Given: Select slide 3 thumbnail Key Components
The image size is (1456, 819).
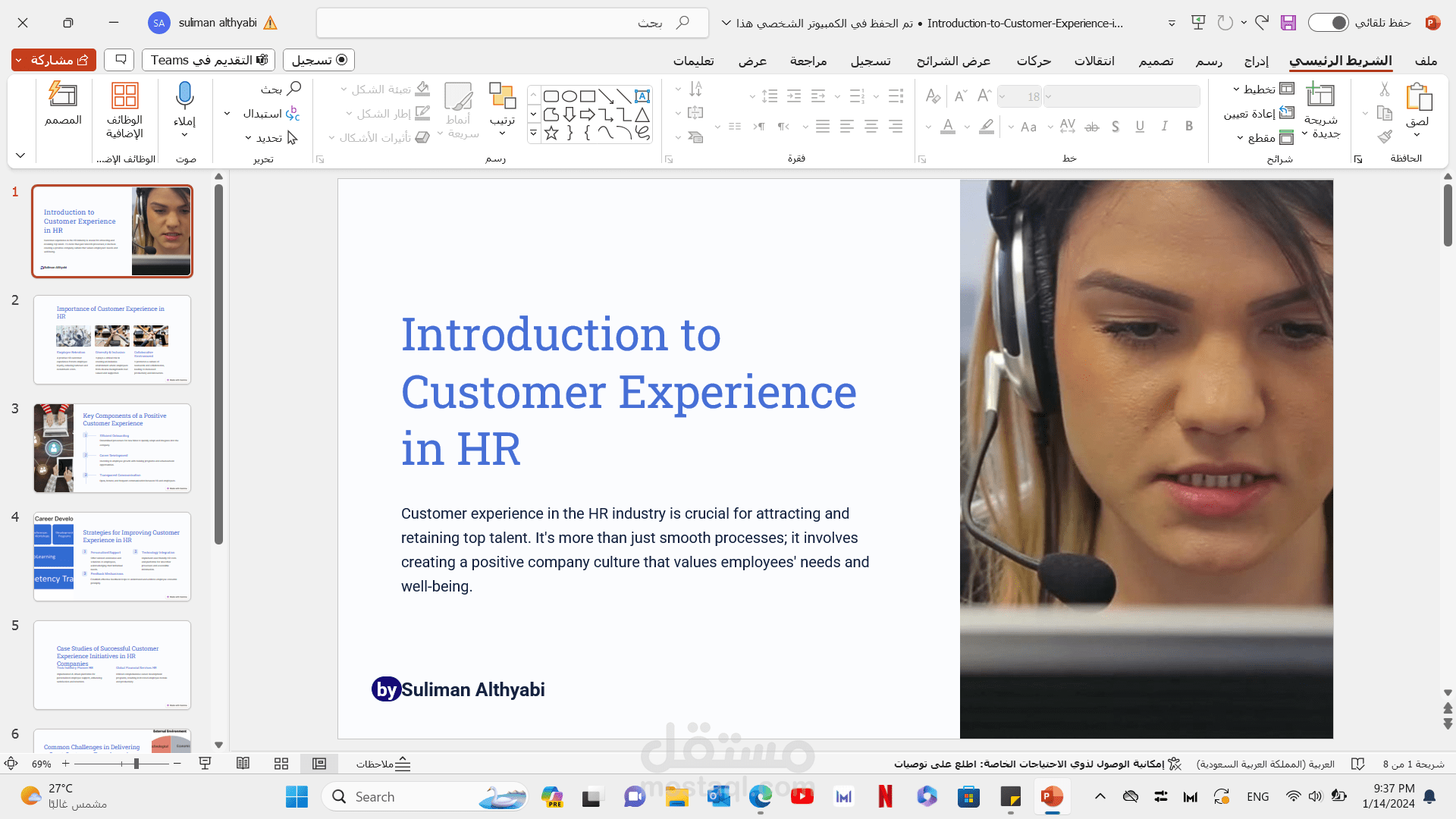Looking at the screenshot, I should tap(112, 448).
